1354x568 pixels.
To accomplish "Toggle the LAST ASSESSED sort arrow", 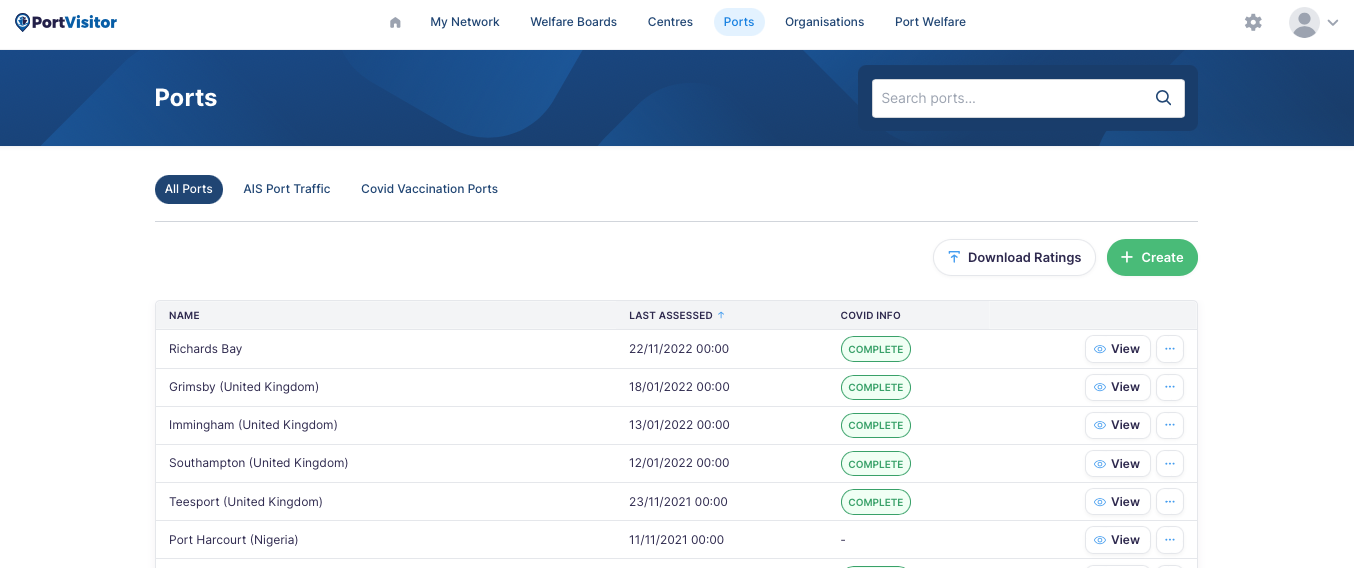I will [x=721, y=315].
